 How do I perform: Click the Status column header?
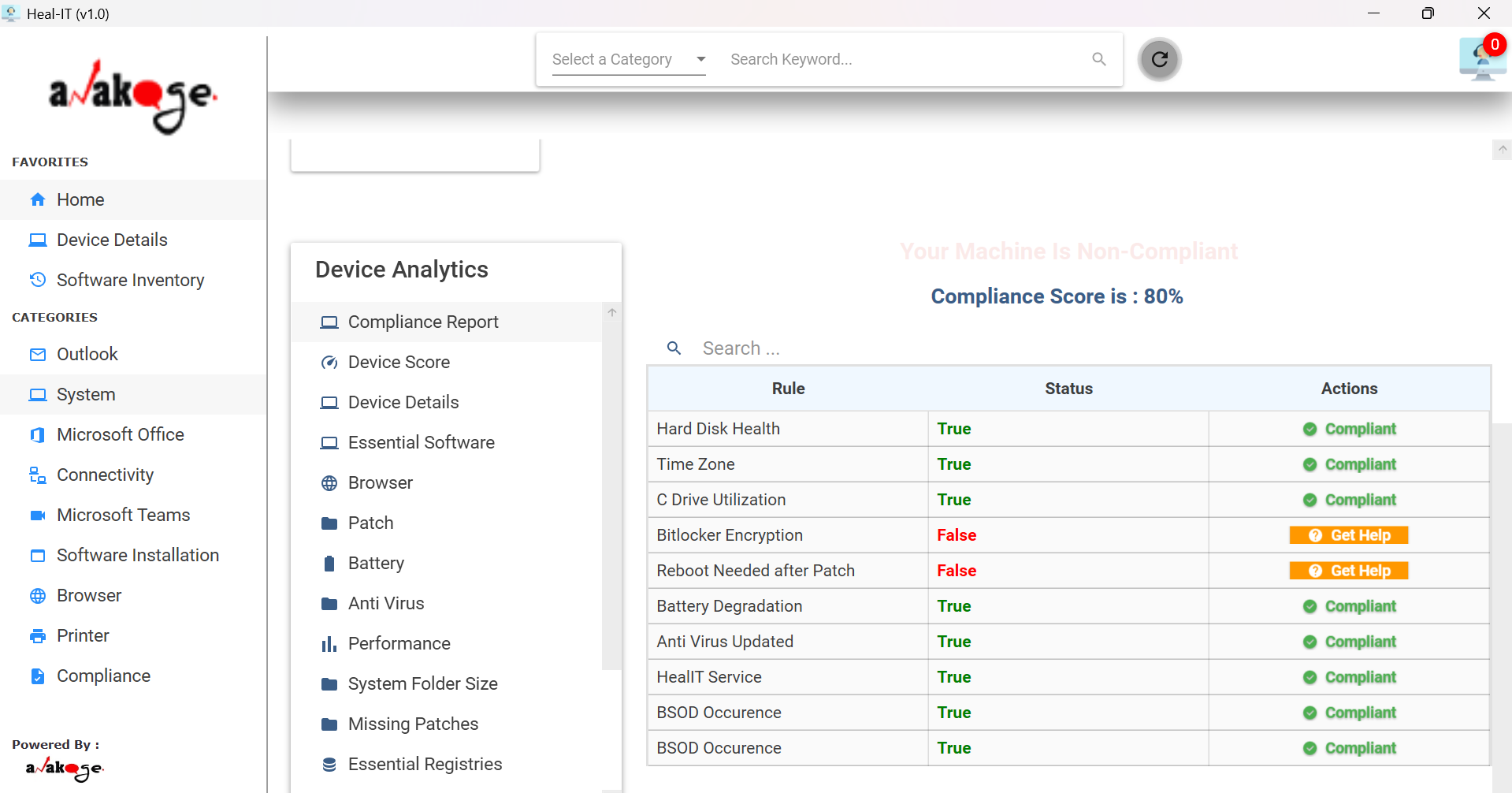point(1068,389)
